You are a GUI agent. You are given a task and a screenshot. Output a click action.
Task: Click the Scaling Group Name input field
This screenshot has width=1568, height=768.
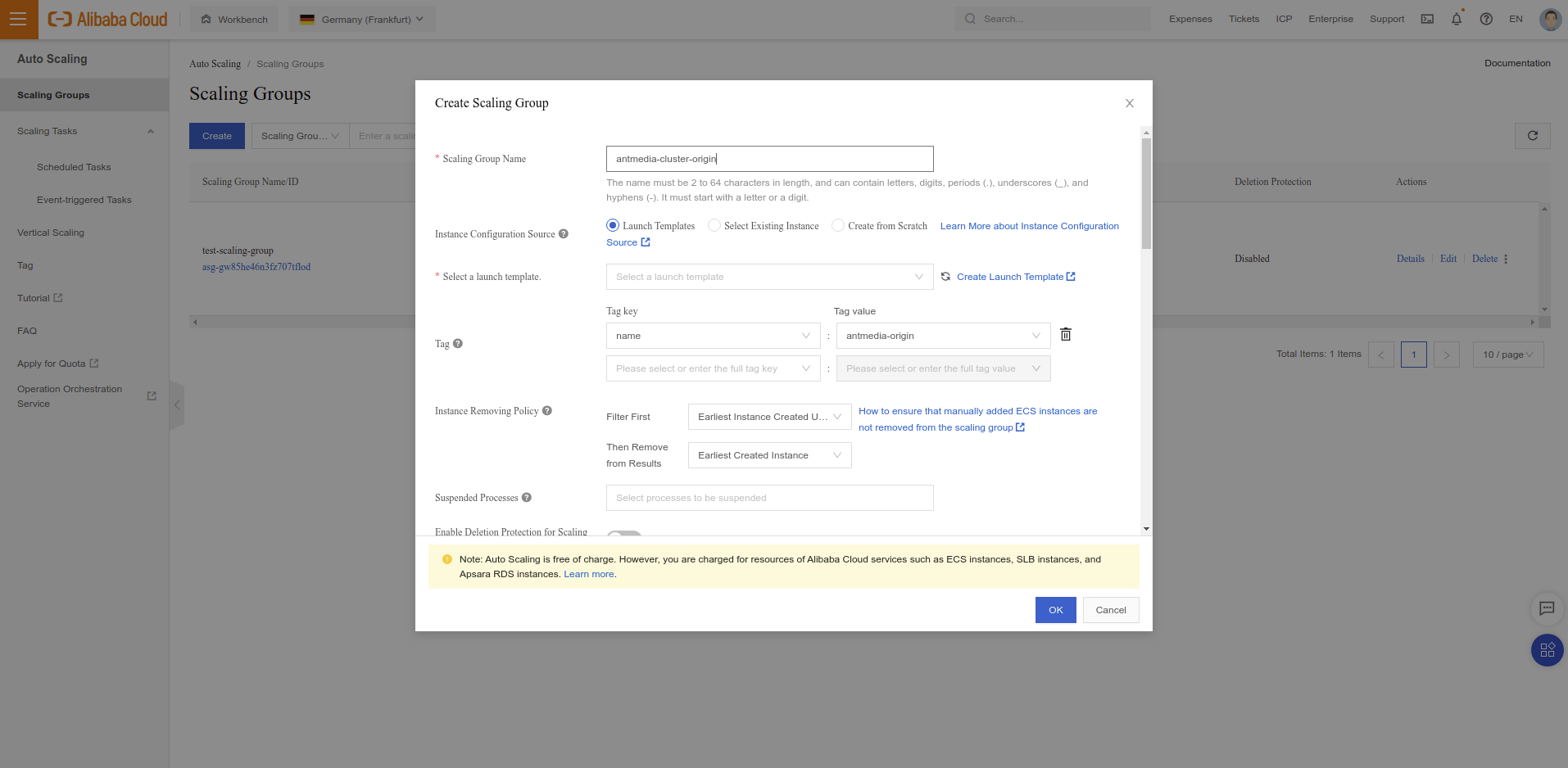click(770, 159)
